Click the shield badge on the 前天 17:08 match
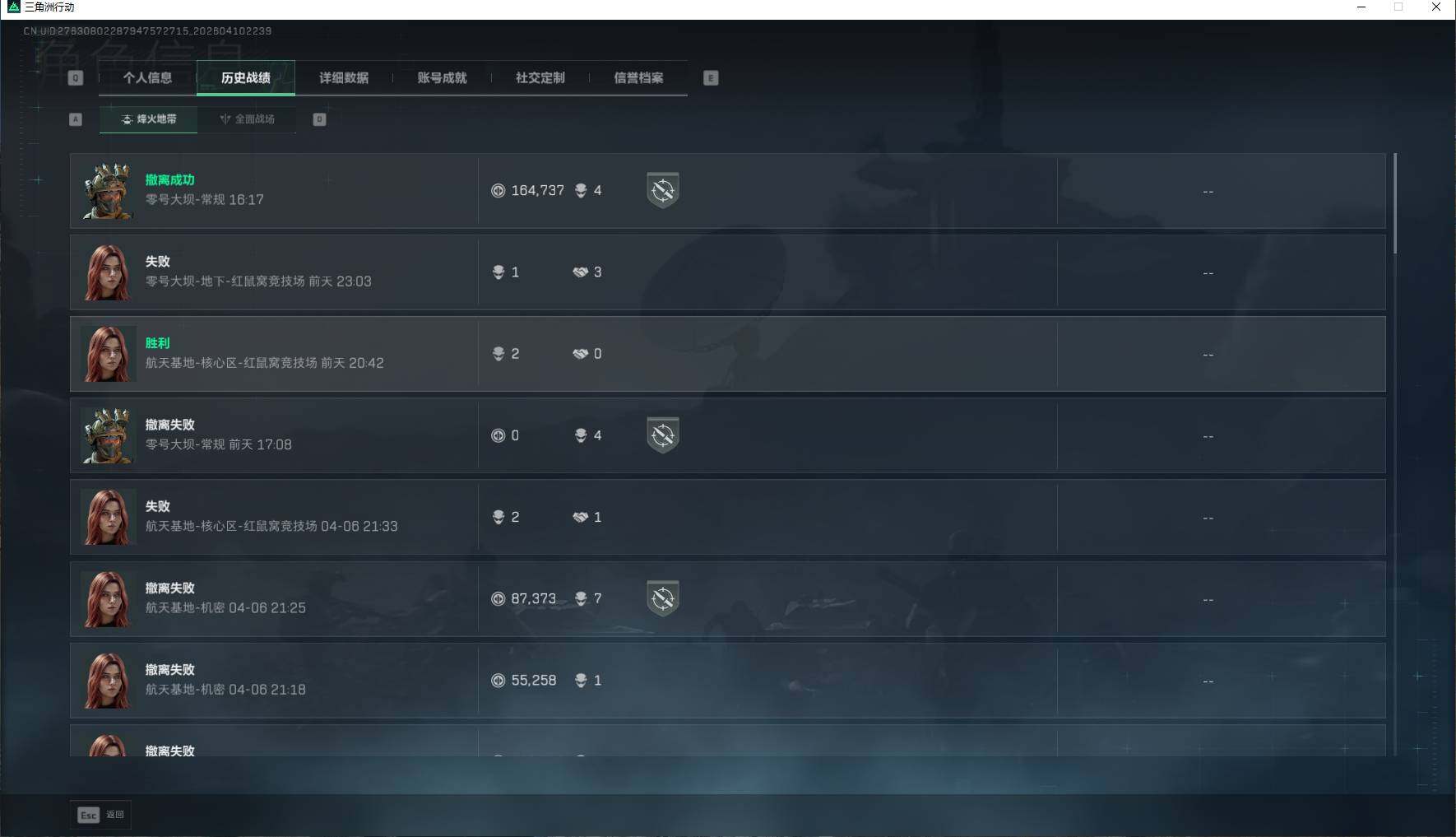This screenshot has width=1456, height=837. (x=663, y=435)
